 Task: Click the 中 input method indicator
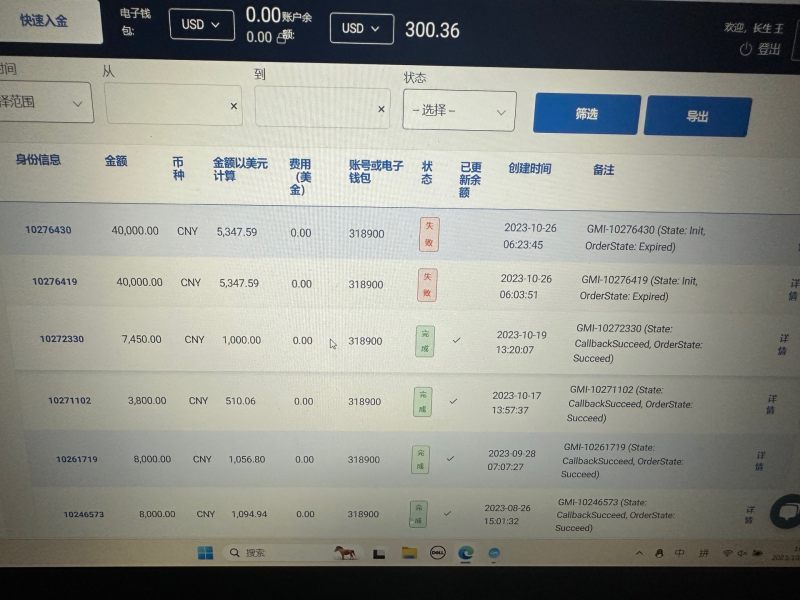tap(679, 553)
